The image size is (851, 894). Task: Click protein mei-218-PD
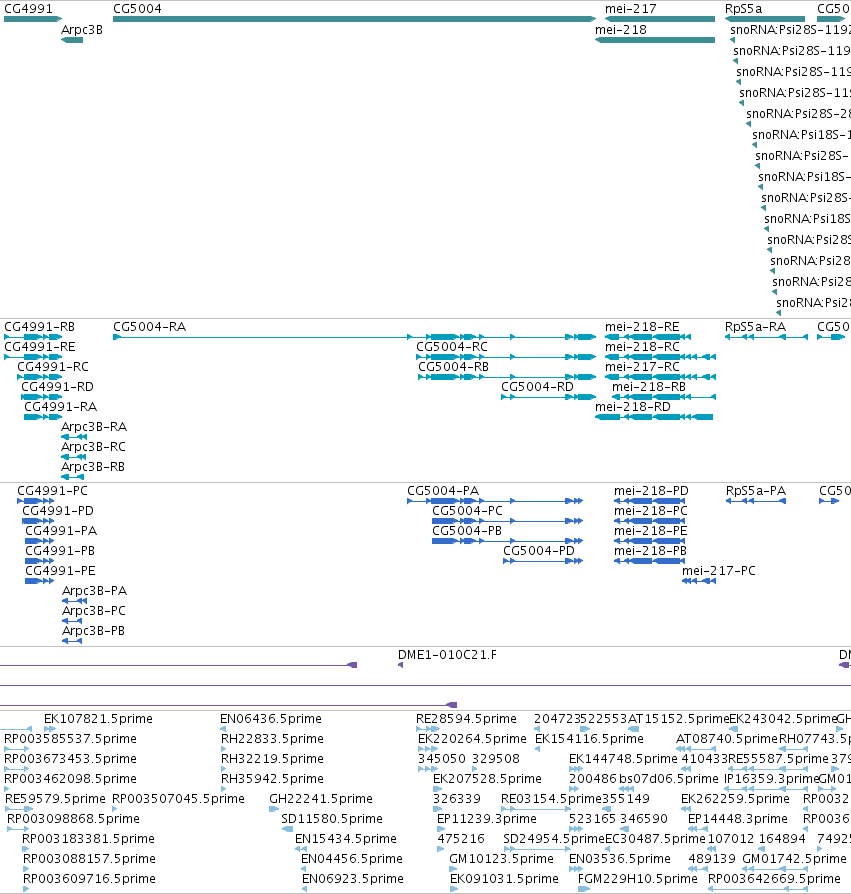pyautogui.click(x=651, y=490)
